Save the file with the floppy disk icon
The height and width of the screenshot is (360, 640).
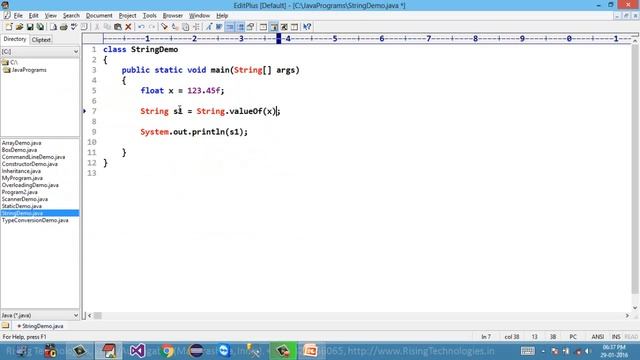[x=30, y=27]
